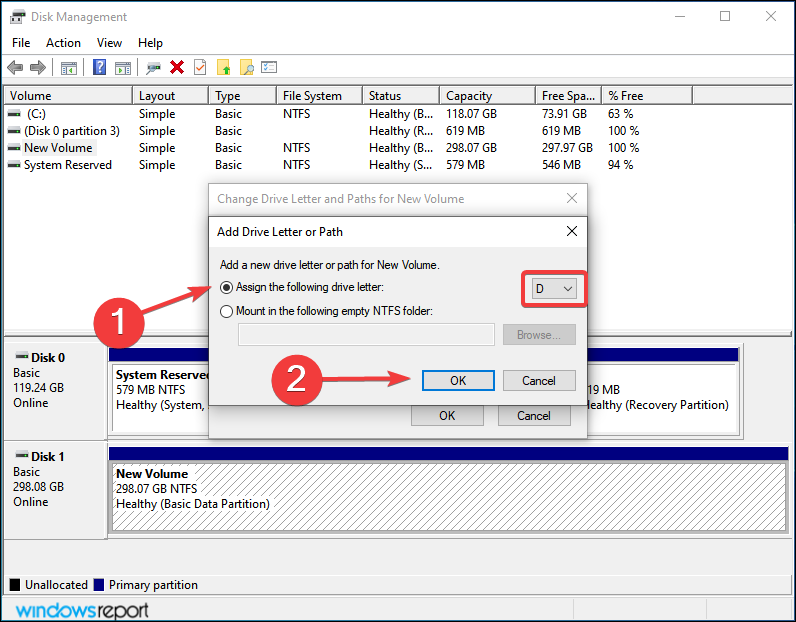796x622 pixels.
Task: Click the Forward arrow toolbar icon
Action: (x=38, y=67)
